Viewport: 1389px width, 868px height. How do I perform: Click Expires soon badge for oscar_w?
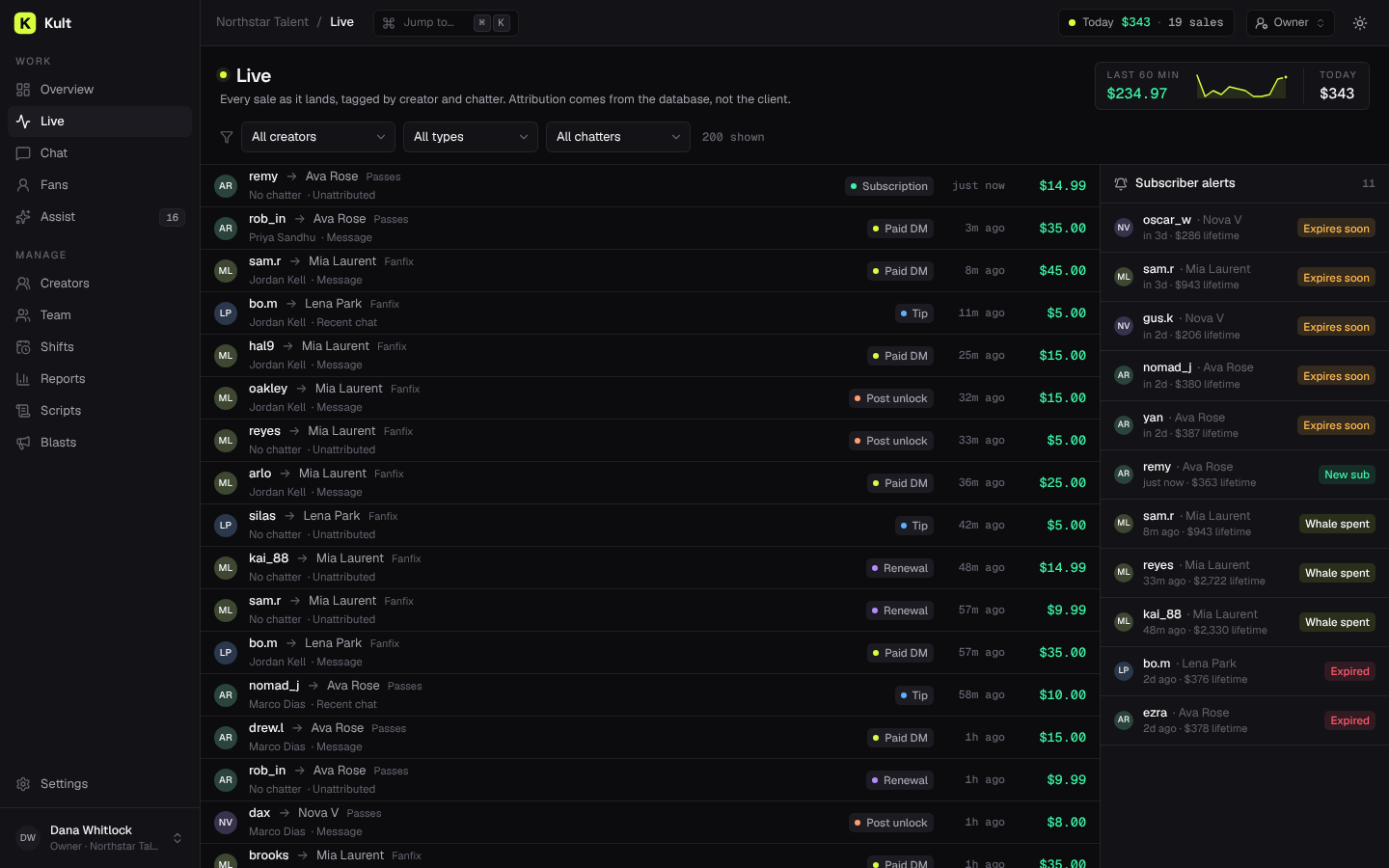tap(1336, 229)
